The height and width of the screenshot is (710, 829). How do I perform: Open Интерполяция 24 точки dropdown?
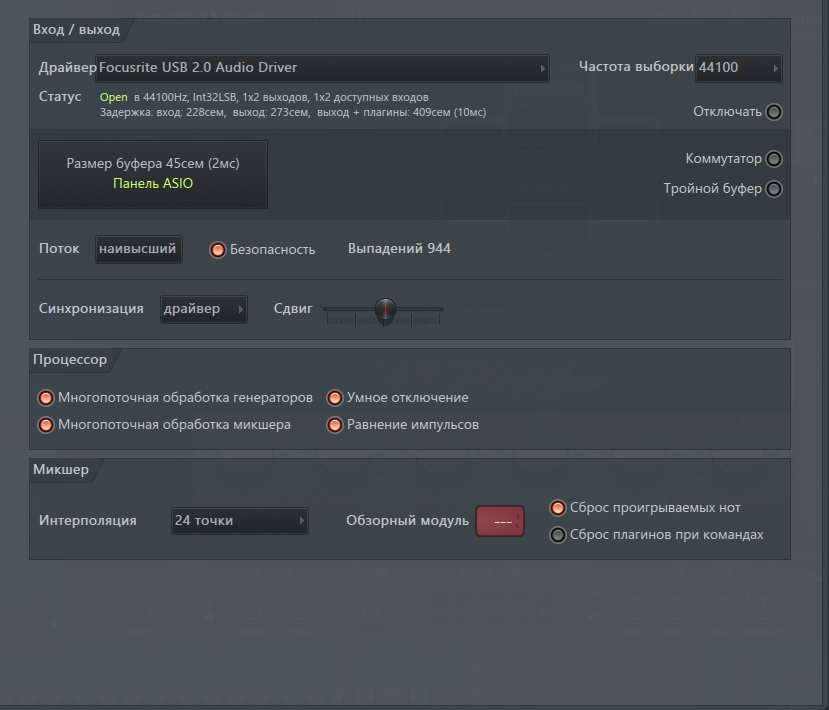(239, 521)
